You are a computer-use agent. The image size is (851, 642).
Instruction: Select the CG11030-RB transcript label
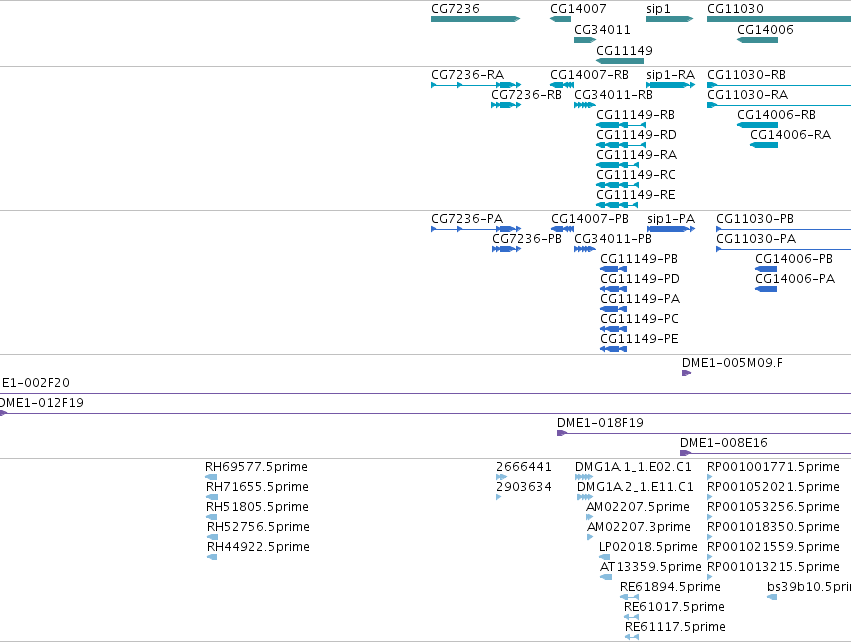[746, 74]
